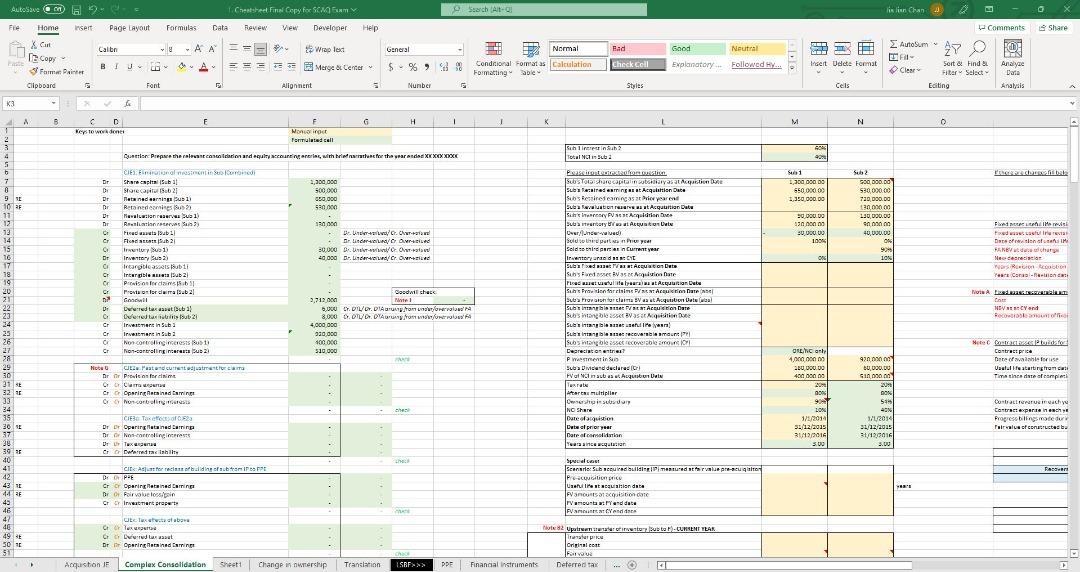Click the Wrap Text button
This screenshot has width=1080, height=572.
point(323,49)
